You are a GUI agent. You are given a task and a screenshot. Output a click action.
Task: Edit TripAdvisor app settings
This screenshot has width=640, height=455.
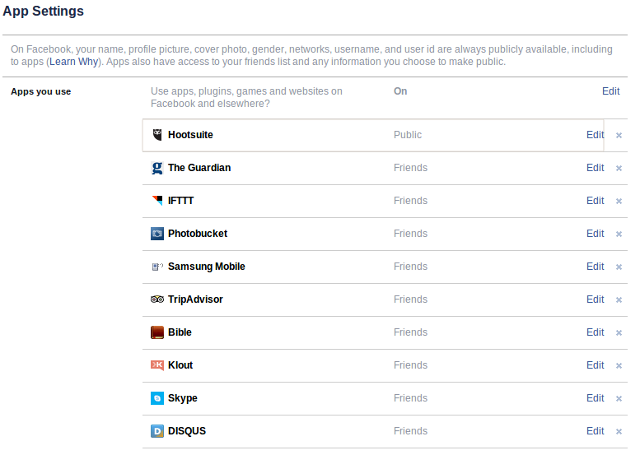595,300
